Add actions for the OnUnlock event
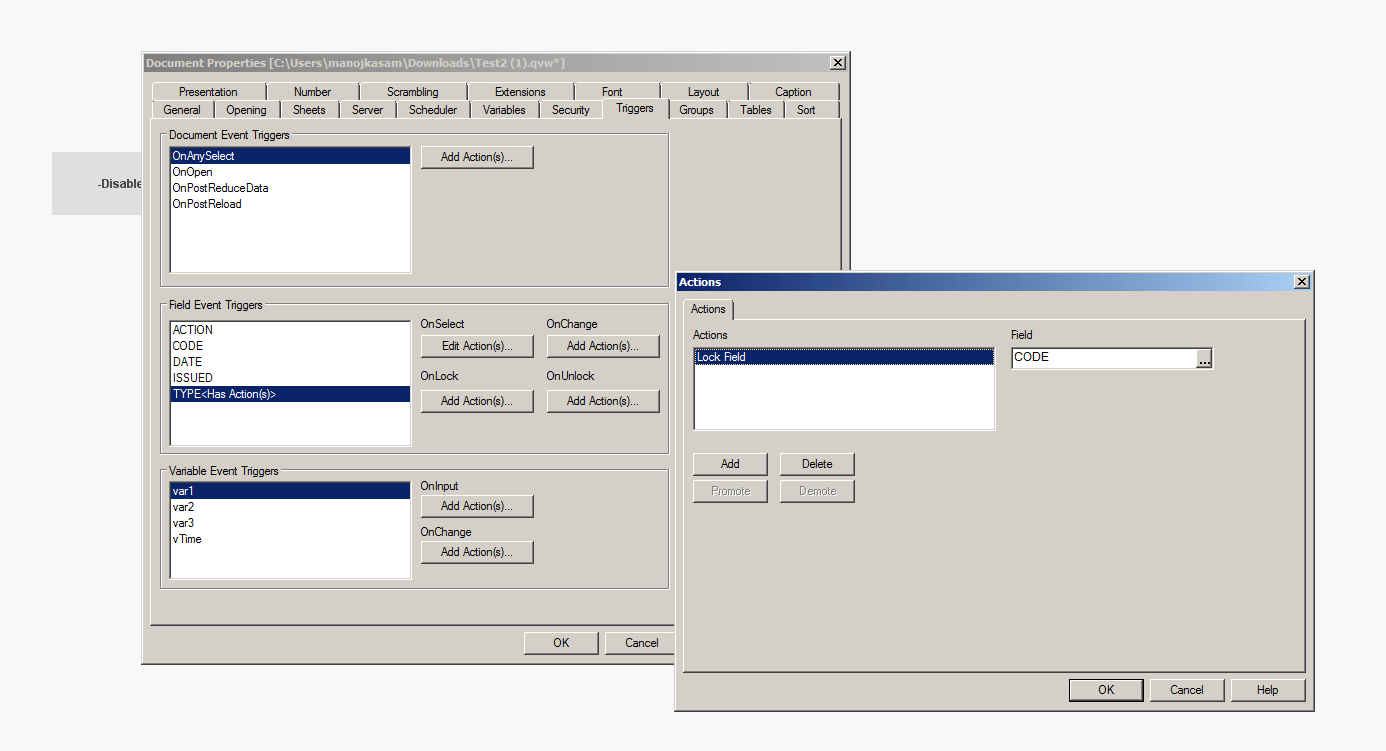Image resolution: width=1386 pixels, height=751 pixels. 603,401
